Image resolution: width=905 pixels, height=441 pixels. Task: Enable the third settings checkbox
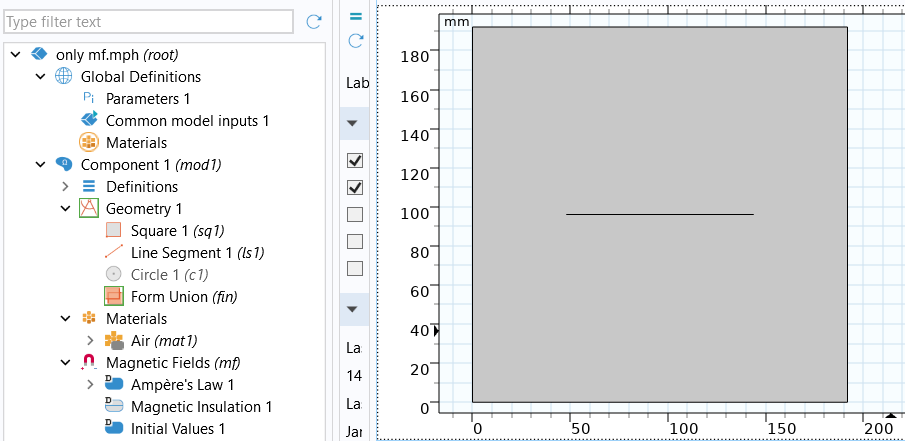(355, 214)
